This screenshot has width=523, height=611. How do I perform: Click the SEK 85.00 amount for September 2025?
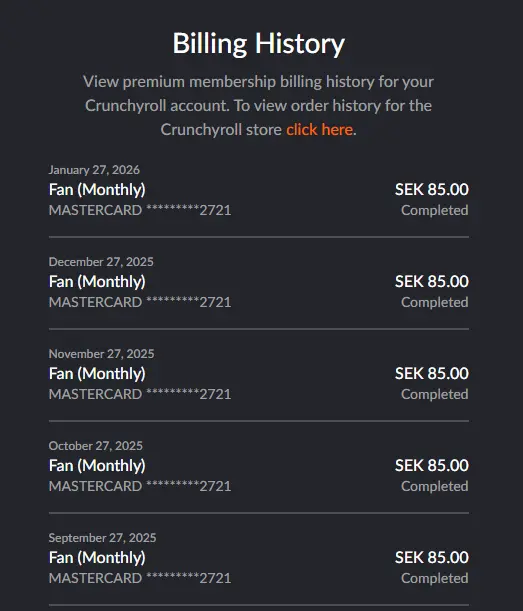point(432,557)
